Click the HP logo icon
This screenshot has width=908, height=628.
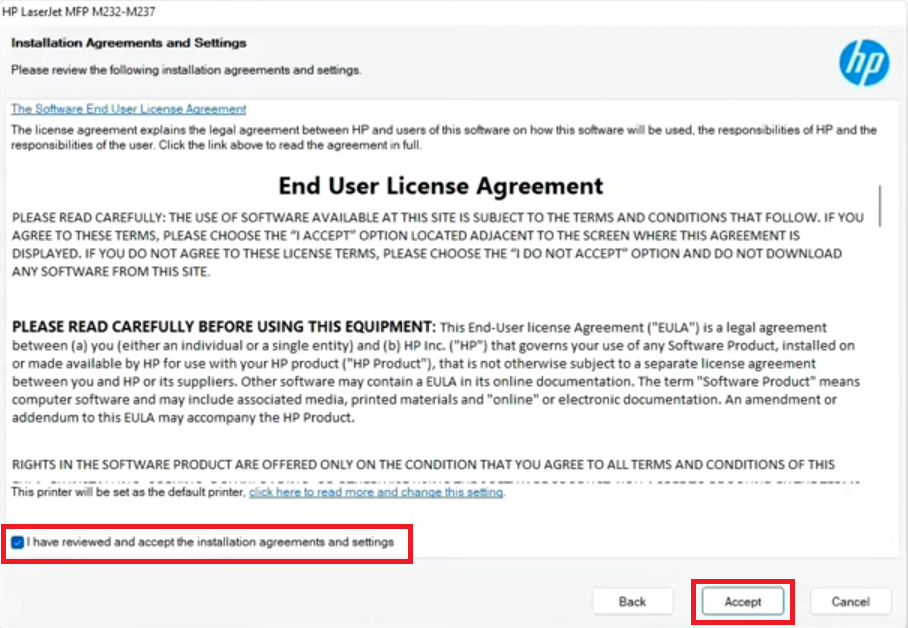coord(864,63)
